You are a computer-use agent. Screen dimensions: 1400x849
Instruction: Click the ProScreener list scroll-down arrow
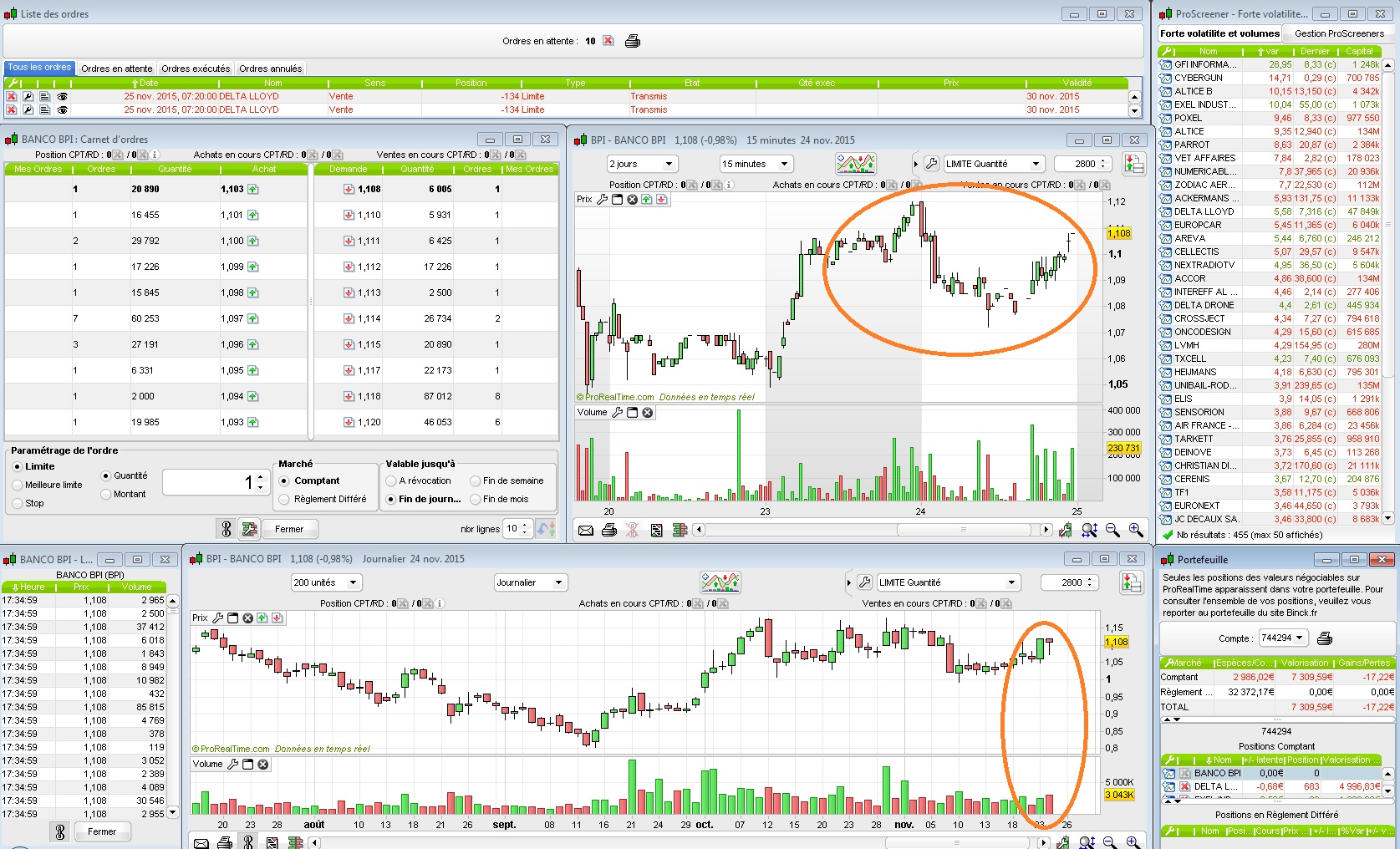tap(1388, 519)
